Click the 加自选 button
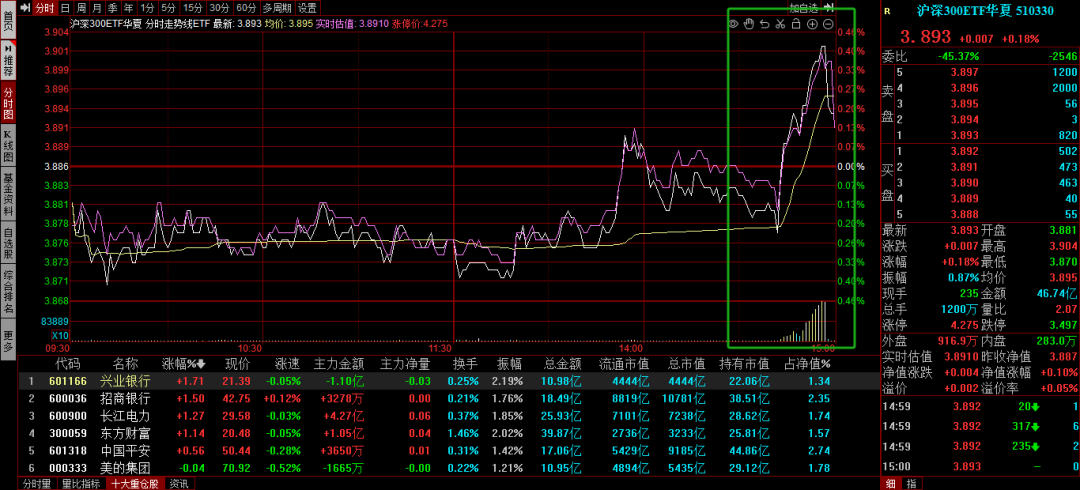The height and width of the screenshot is (490, 1080). (x=803, y=7)
